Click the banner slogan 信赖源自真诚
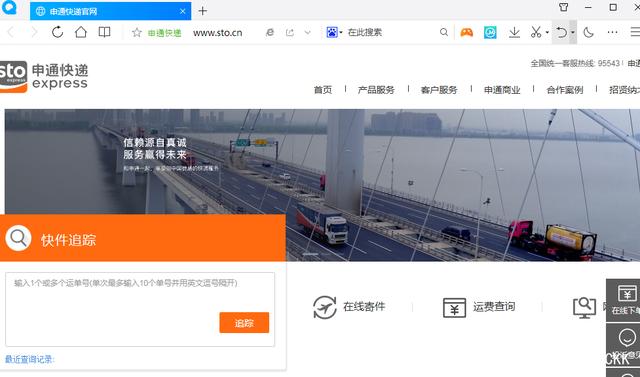The image size is (640, 377). coord(155,142)
